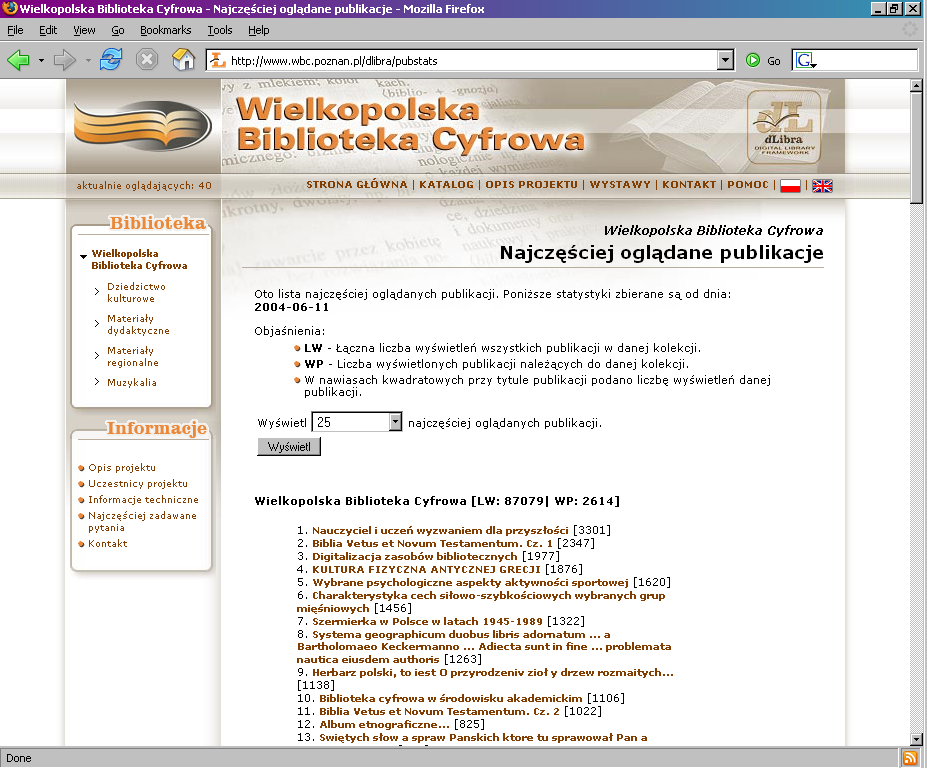Click the Google search input field

(x=867, y=60)
